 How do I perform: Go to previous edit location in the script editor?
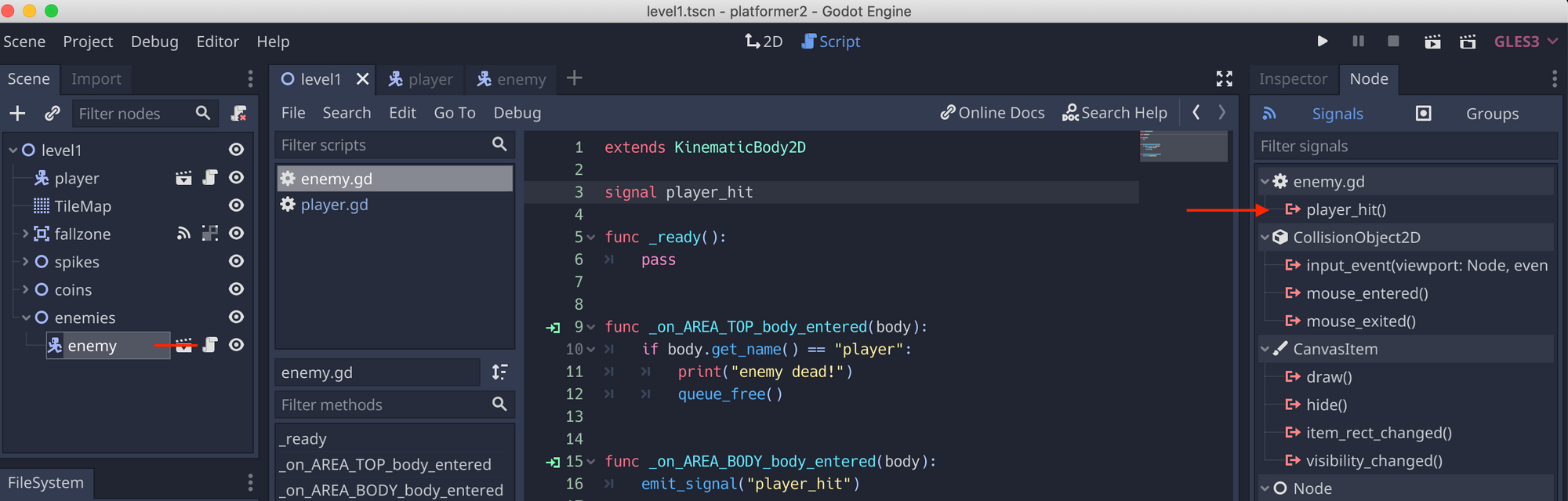(1196, 113)
